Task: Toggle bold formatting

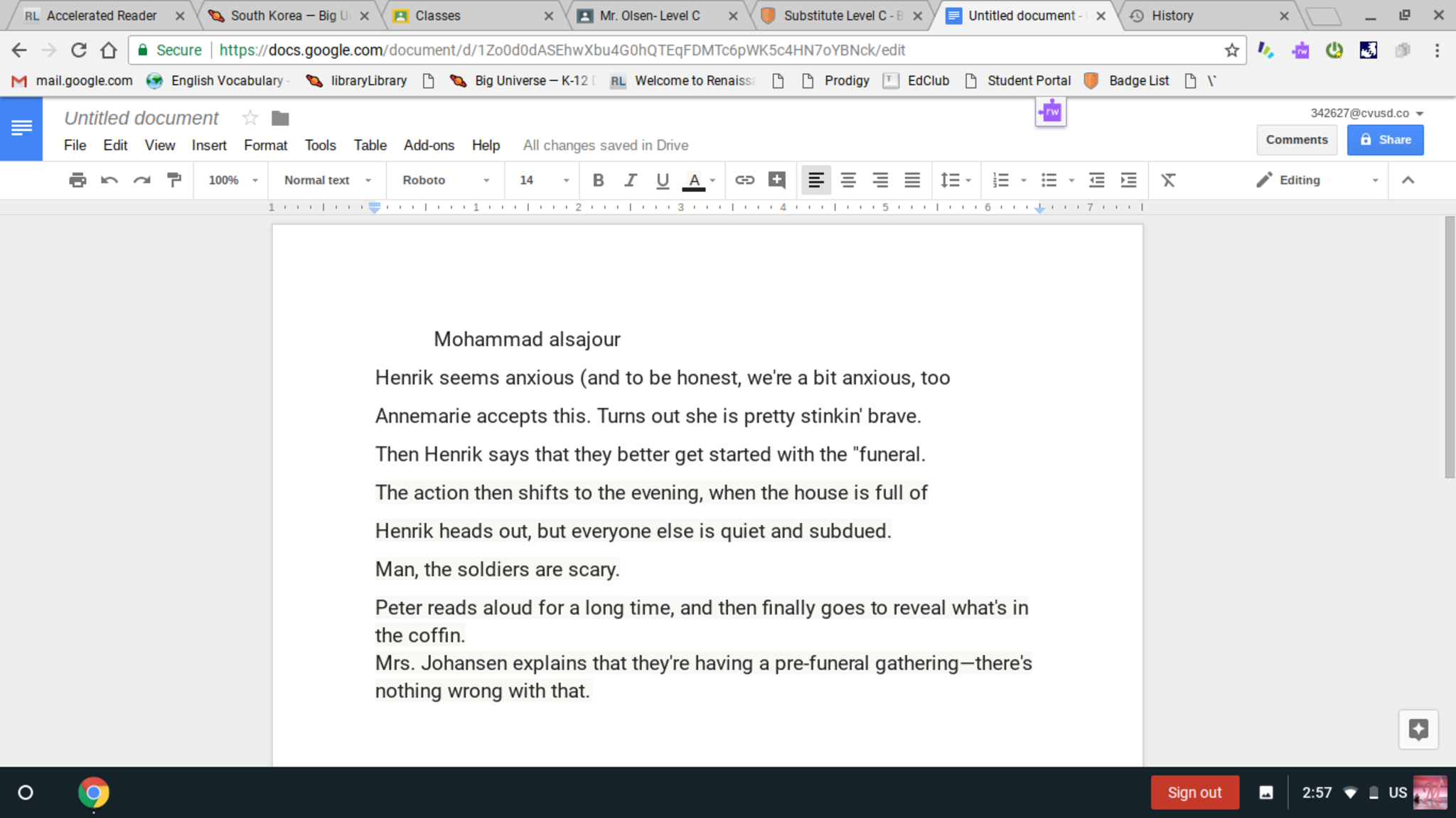Action: click(598, 181)
